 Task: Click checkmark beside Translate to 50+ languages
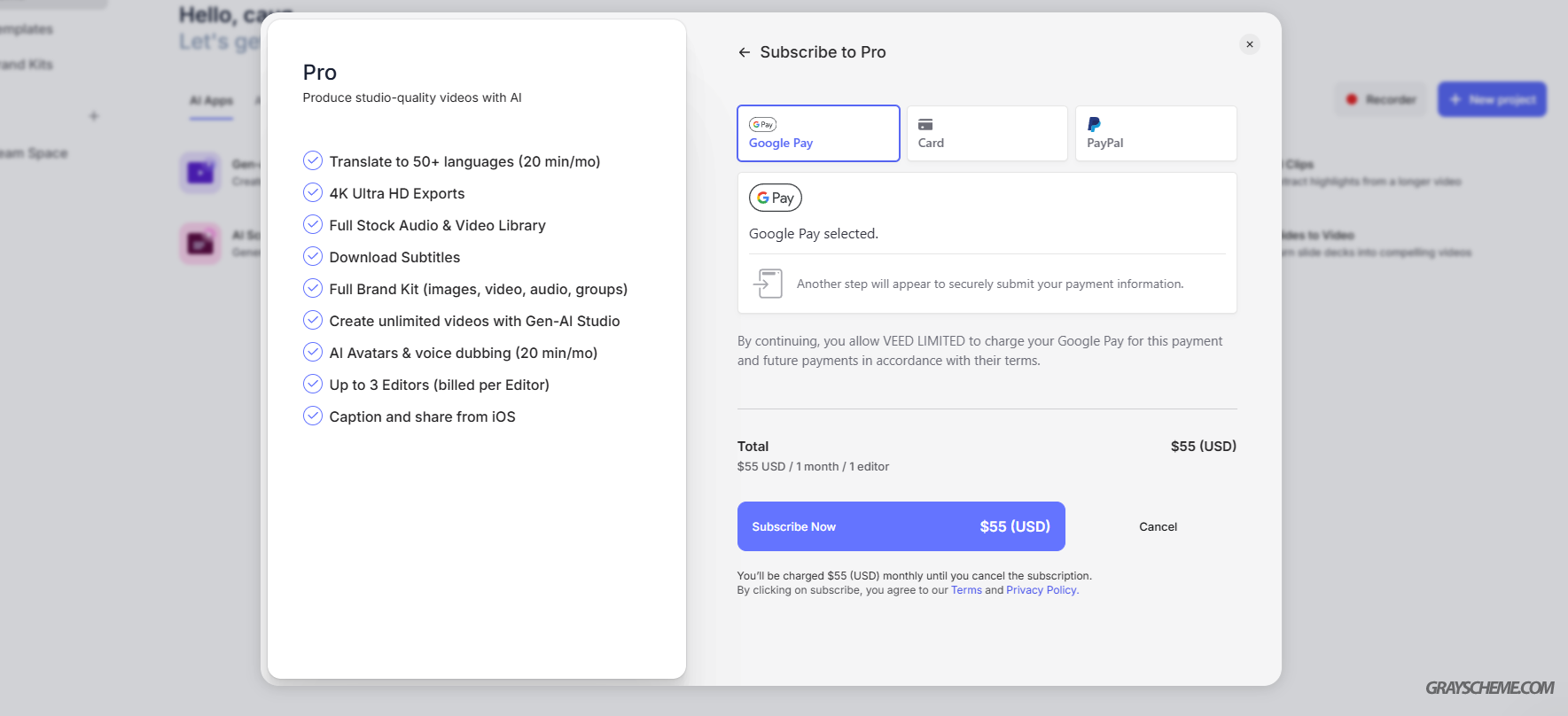click(313, 160)
